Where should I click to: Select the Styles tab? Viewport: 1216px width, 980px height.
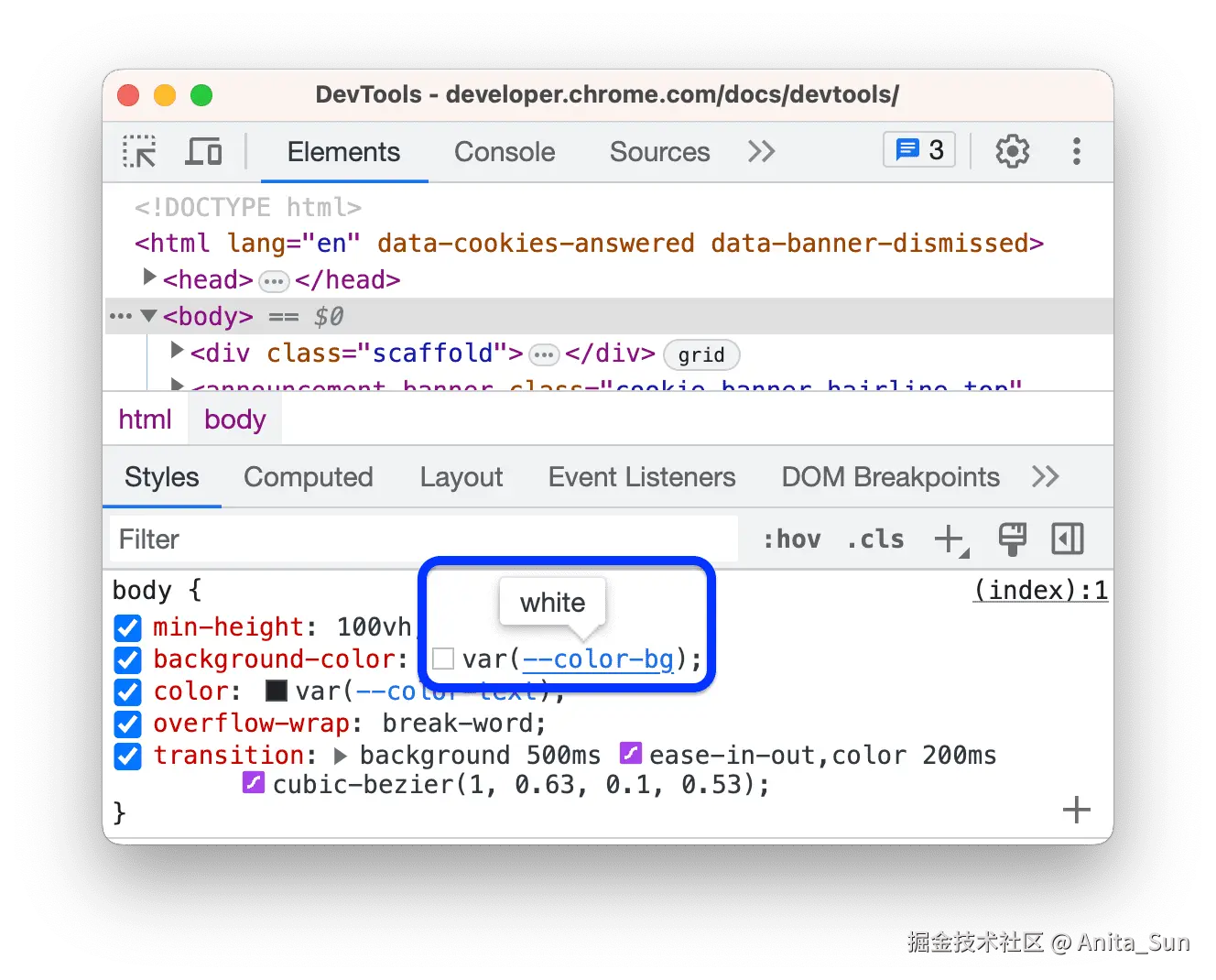click(x=162, y=477)
